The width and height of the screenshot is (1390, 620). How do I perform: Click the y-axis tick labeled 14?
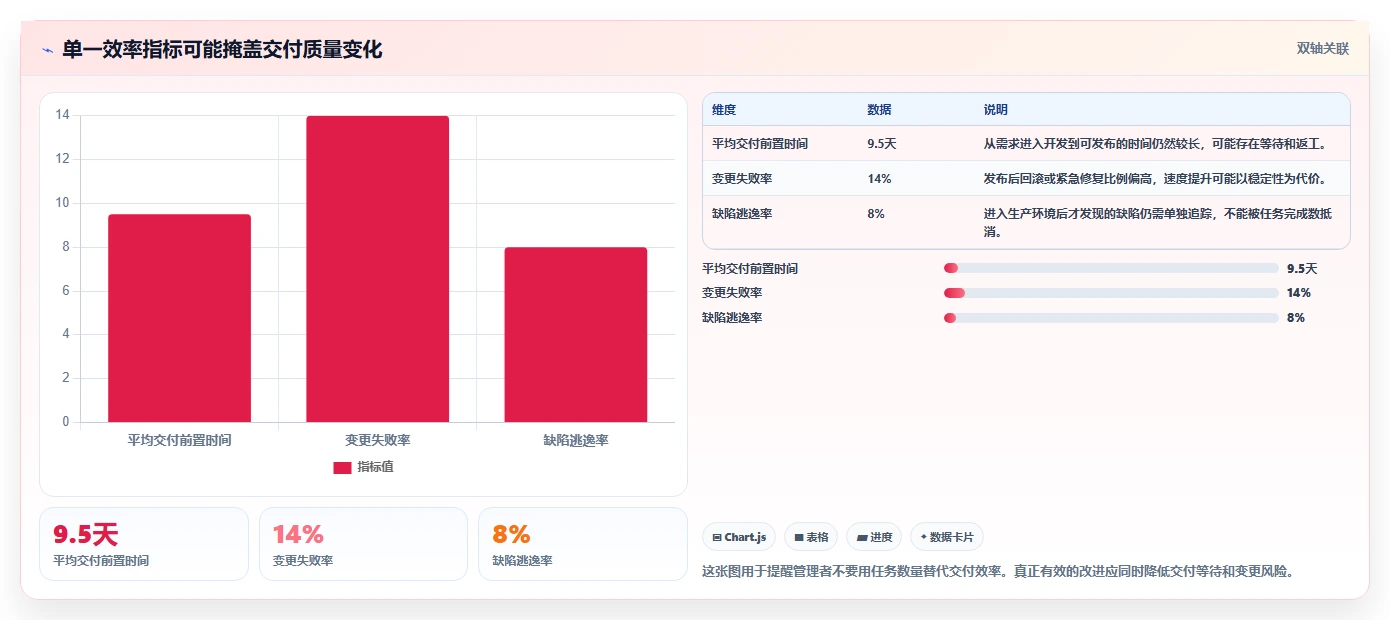click(x=62, y=115)
